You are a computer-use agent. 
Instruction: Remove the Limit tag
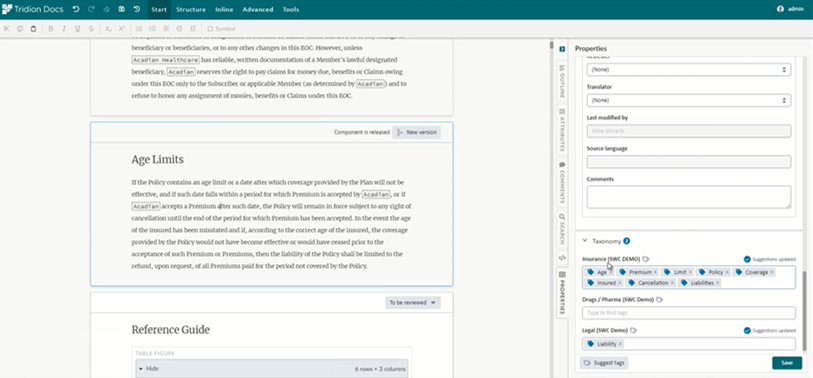(x=690, y=272)
